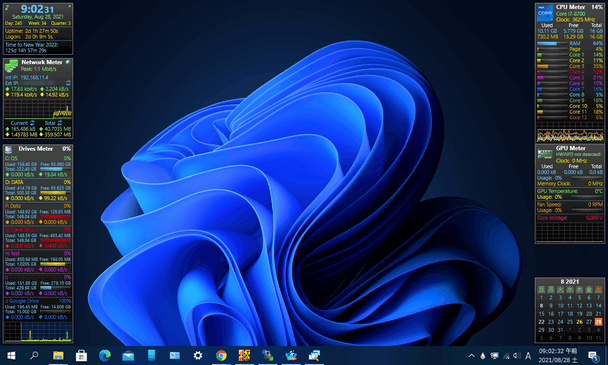Reset the Total traffic counter
The image size is (608, 365).
point(60,123)
